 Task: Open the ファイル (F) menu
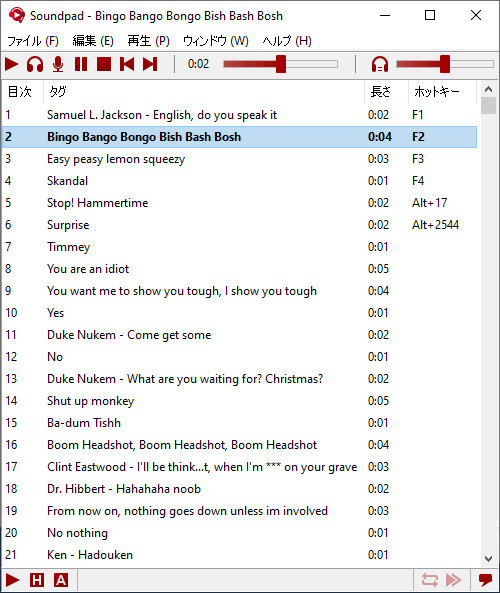33,41
